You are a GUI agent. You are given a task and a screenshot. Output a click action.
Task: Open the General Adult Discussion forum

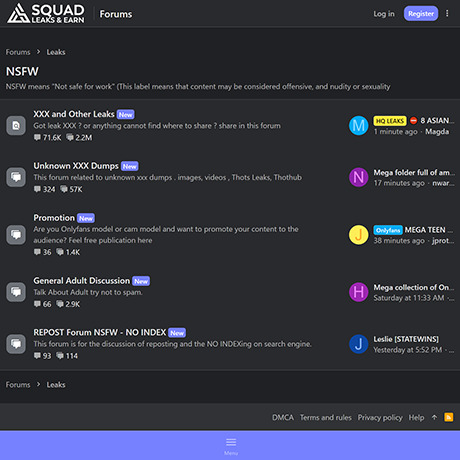(82, 281)
